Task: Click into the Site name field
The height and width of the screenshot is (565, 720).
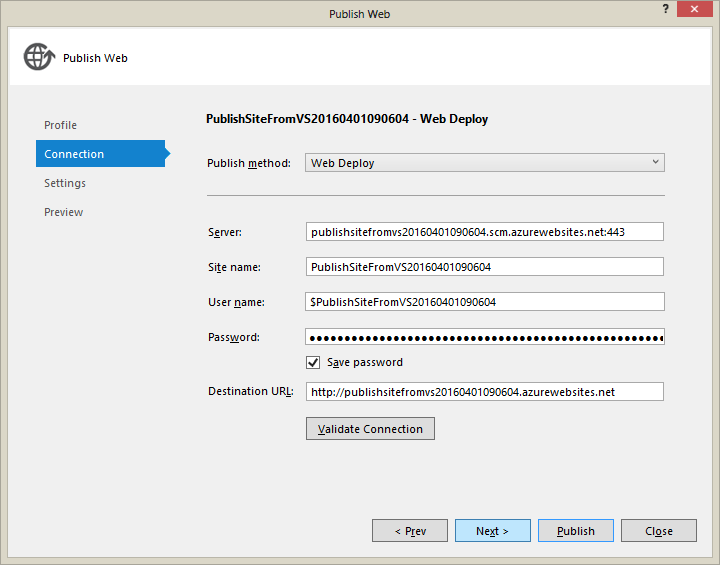Action: coord(485,267)
